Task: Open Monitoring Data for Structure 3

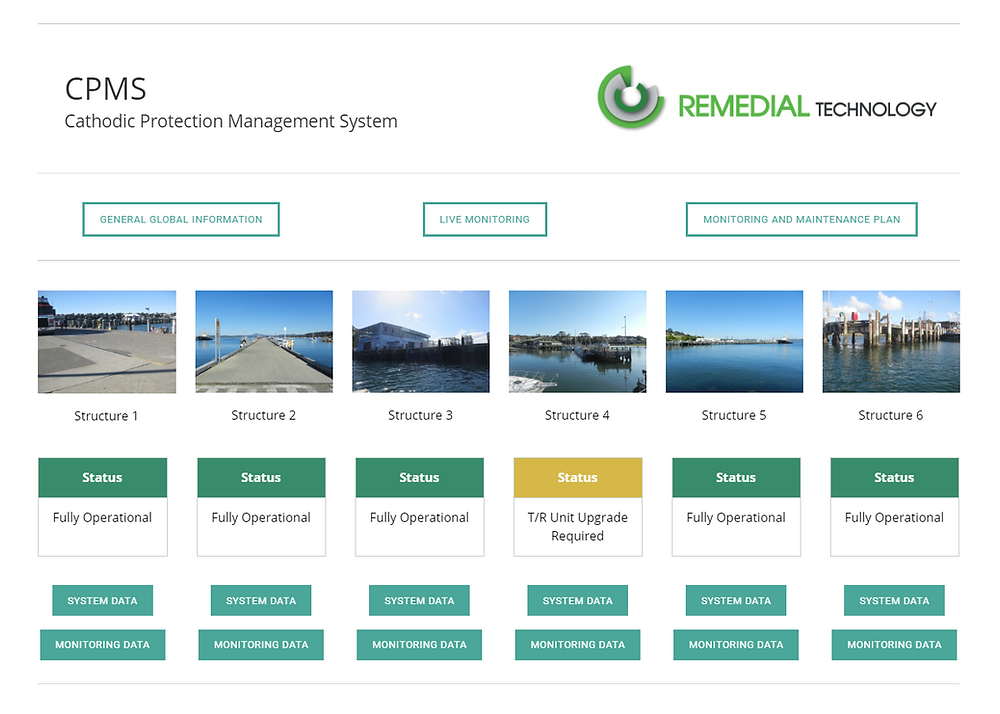Action: point(419,645)
